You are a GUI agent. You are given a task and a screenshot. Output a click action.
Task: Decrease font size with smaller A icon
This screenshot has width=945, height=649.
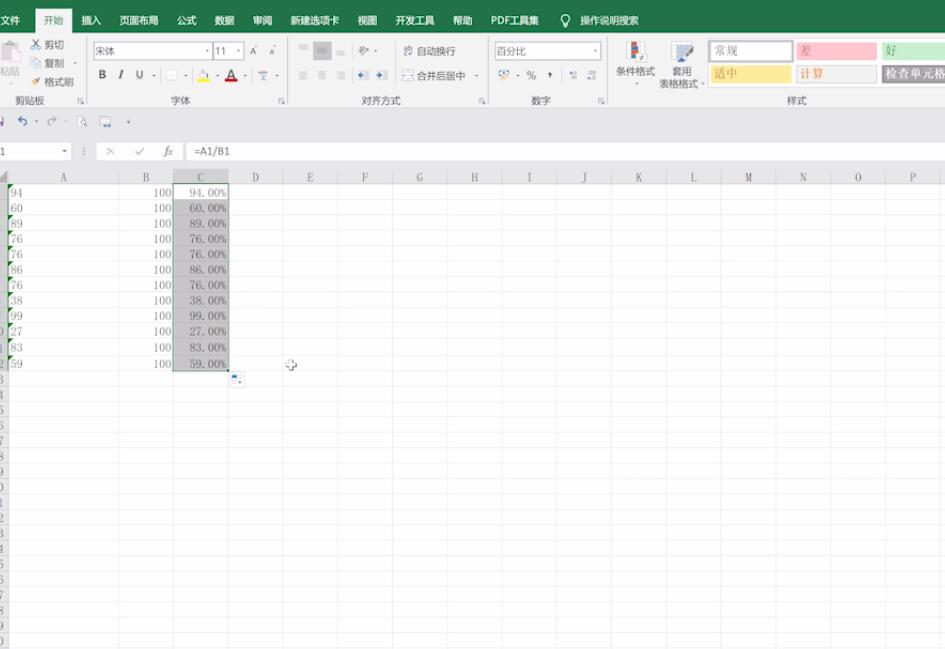272,51
